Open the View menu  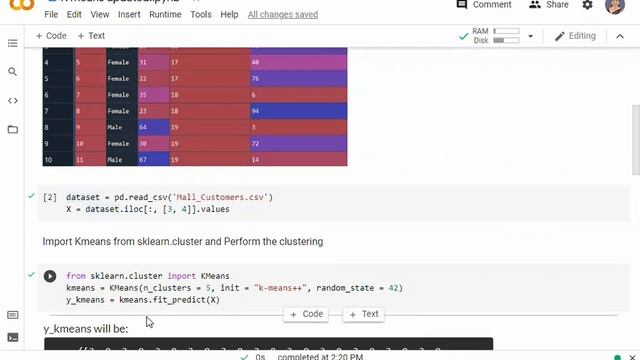100,15
